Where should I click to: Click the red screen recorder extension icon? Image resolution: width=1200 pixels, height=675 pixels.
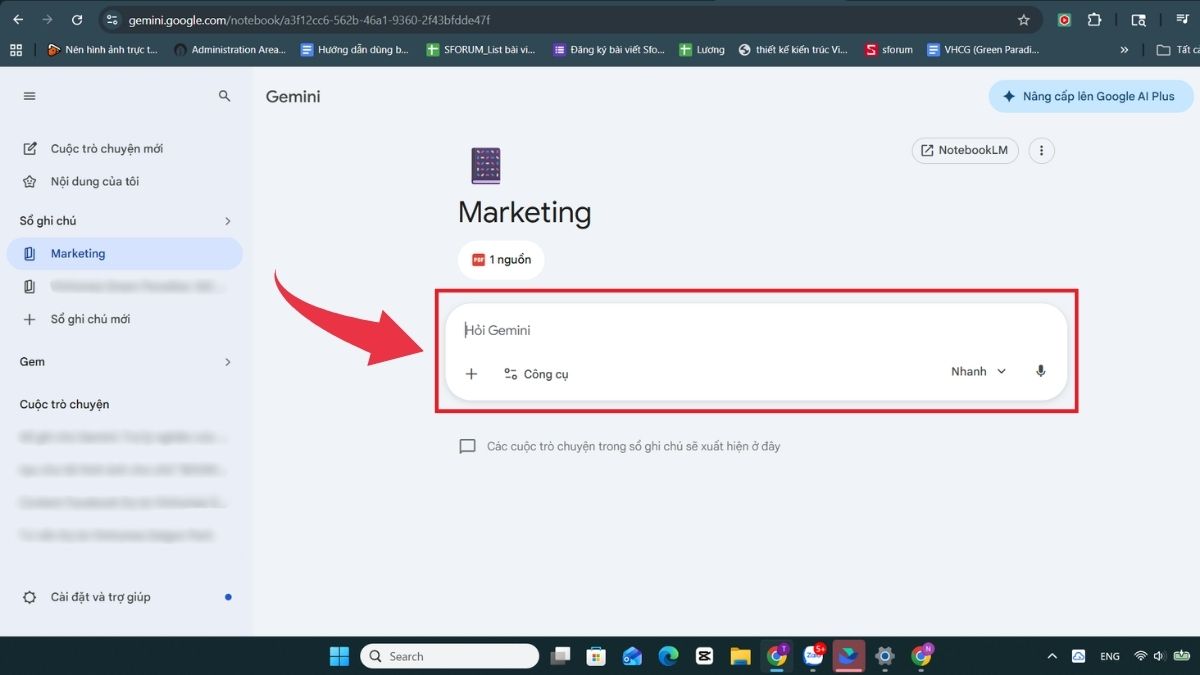pyautogui.click(x=1064, y=20)
